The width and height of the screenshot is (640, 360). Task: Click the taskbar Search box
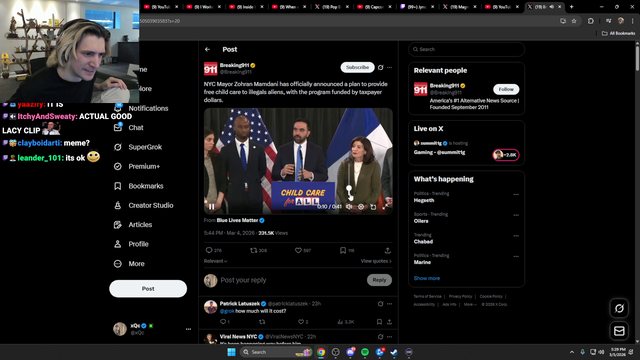coord(276,352)
